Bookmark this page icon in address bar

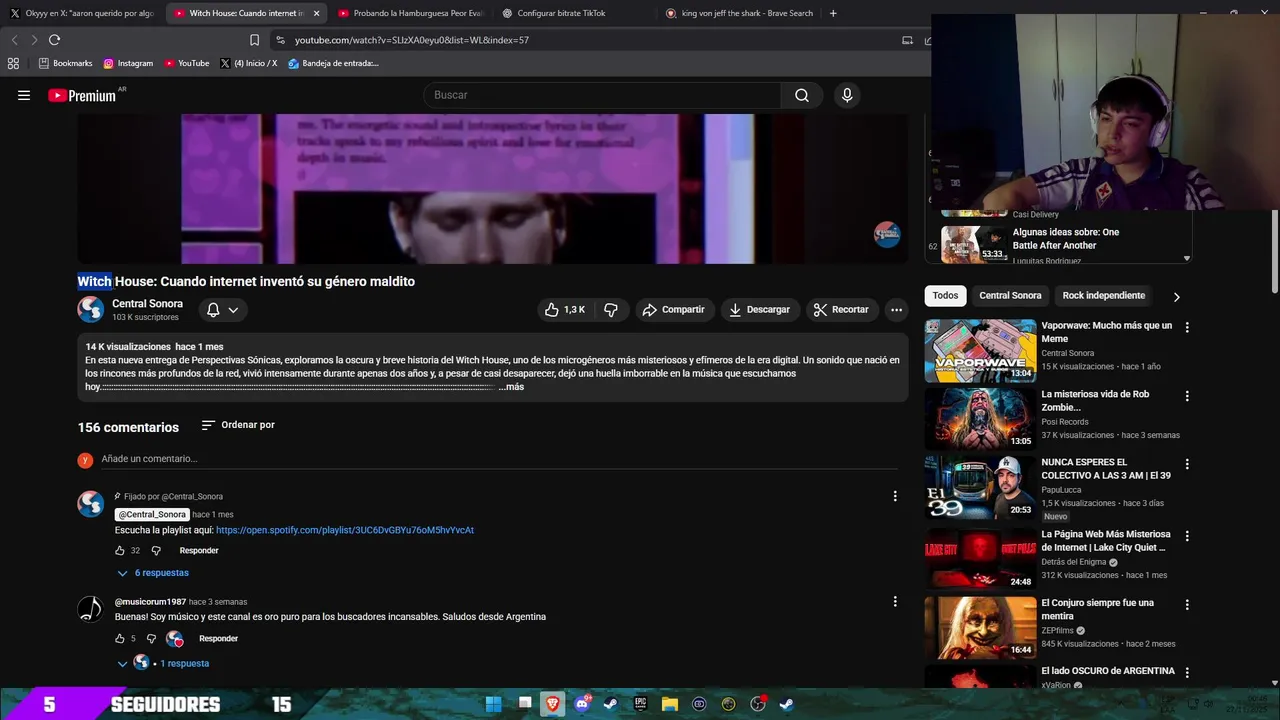(254, 40)
